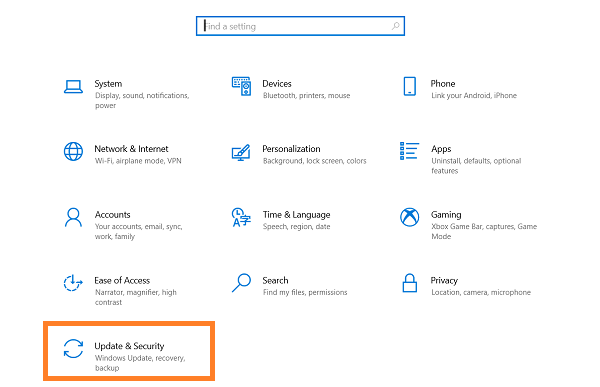600x387 pixels.
Task: Open the Accounts settings title
Action: pyautogui.click(x=112, y=214)
